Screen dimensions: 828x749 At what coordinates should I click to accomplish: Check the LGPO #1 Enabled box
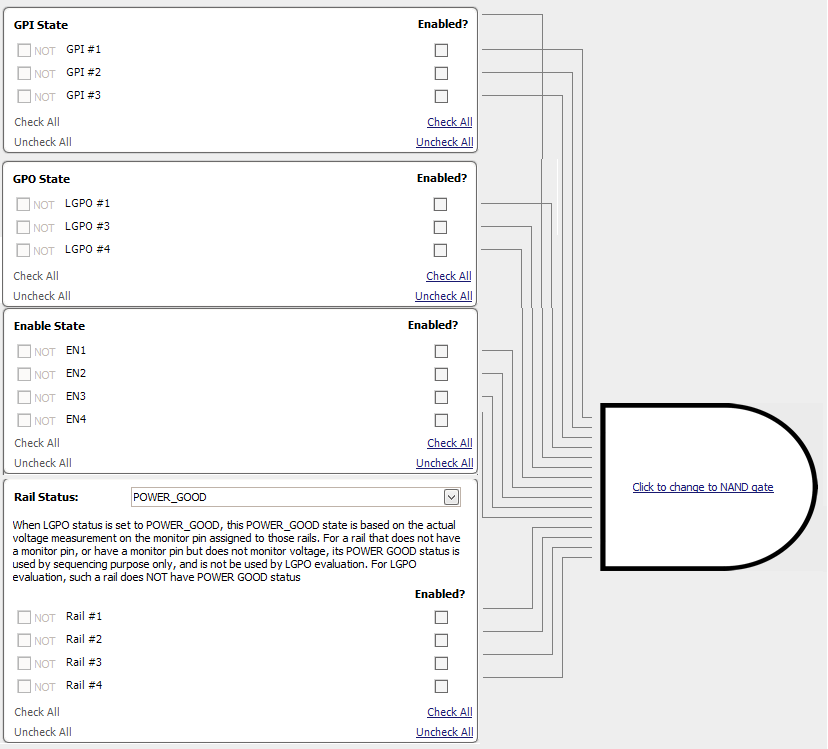[440, 203]
